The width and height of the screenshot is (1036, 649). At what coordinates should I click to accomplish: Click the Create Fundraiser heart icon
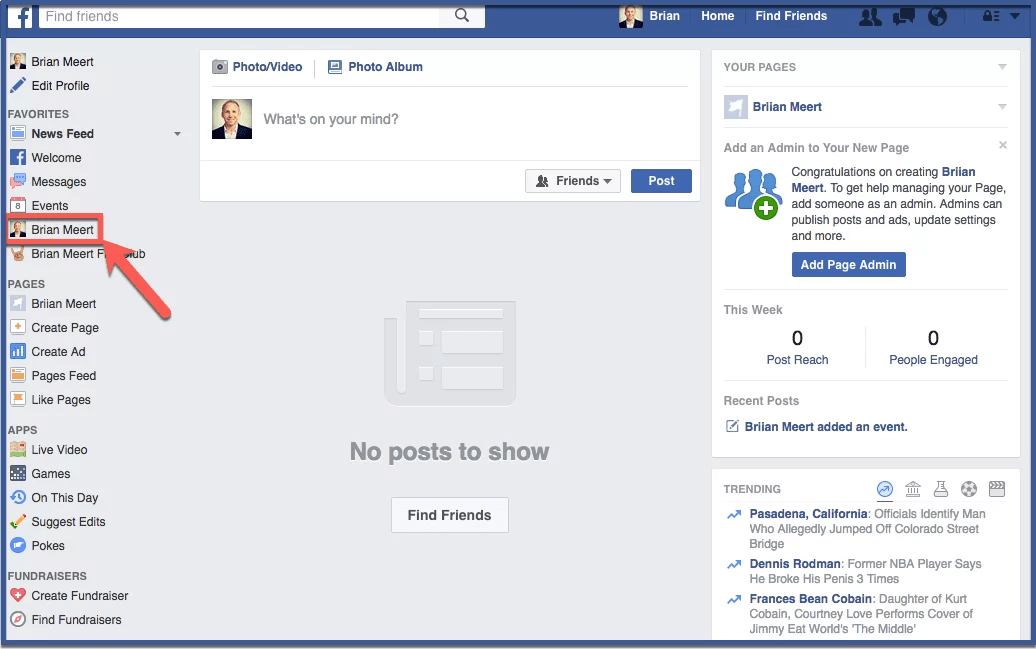click(x=18, y=595)
